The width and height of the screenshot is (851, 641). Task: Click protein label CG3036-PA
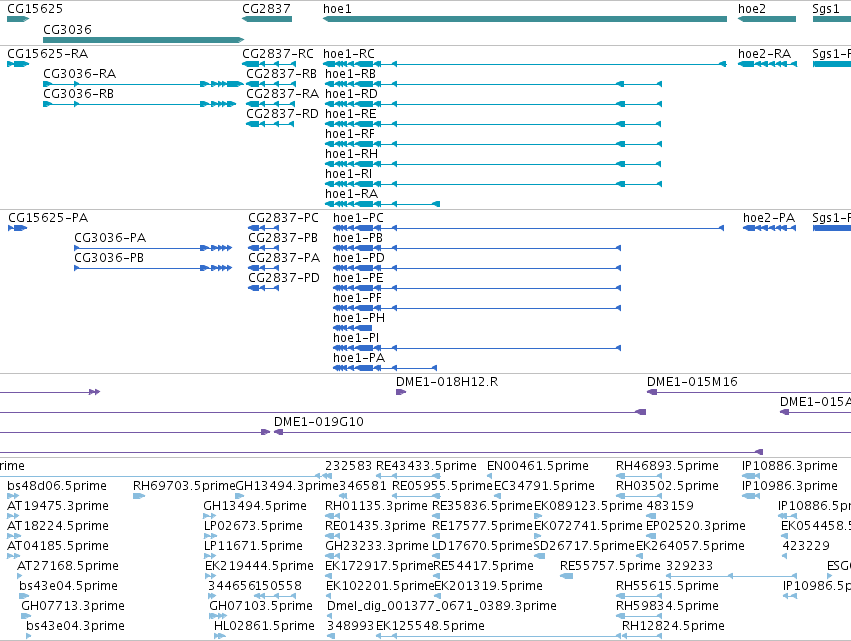[x=110, y=238]
